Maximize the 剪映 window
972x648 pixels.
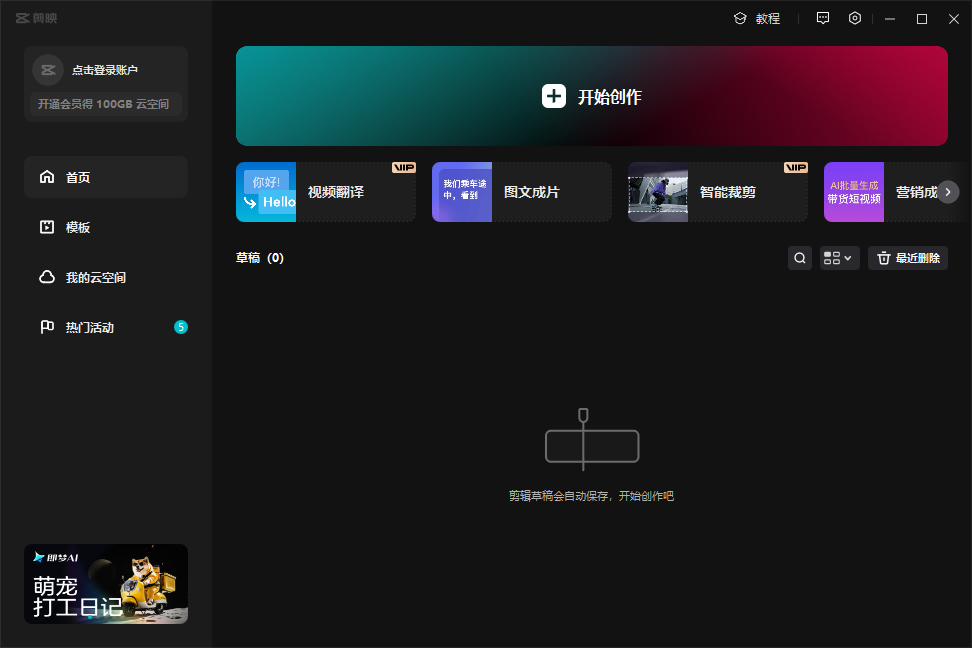pos(922,19)
